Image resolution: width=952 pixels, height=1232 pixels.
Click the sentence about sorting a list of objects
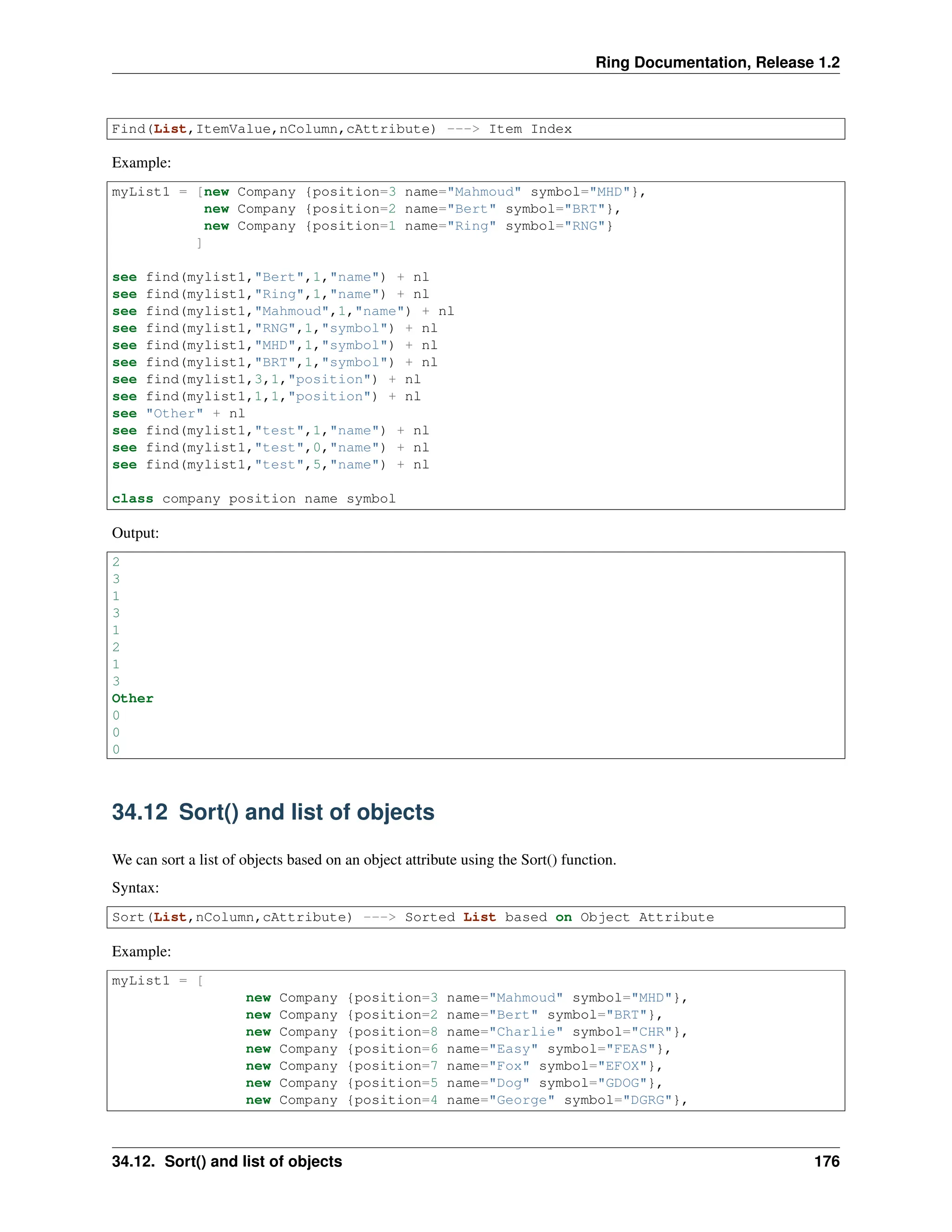364,860
